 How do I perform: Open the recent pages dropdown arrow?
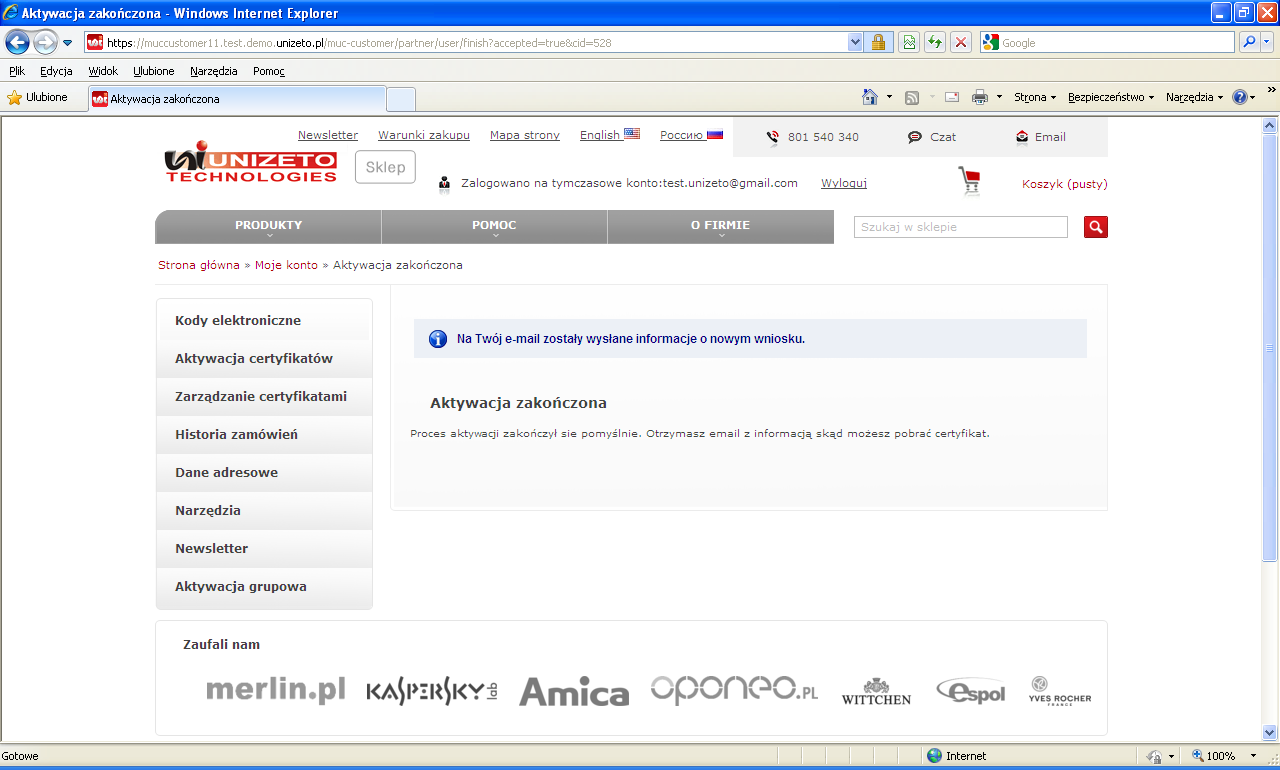pos(68,43)
